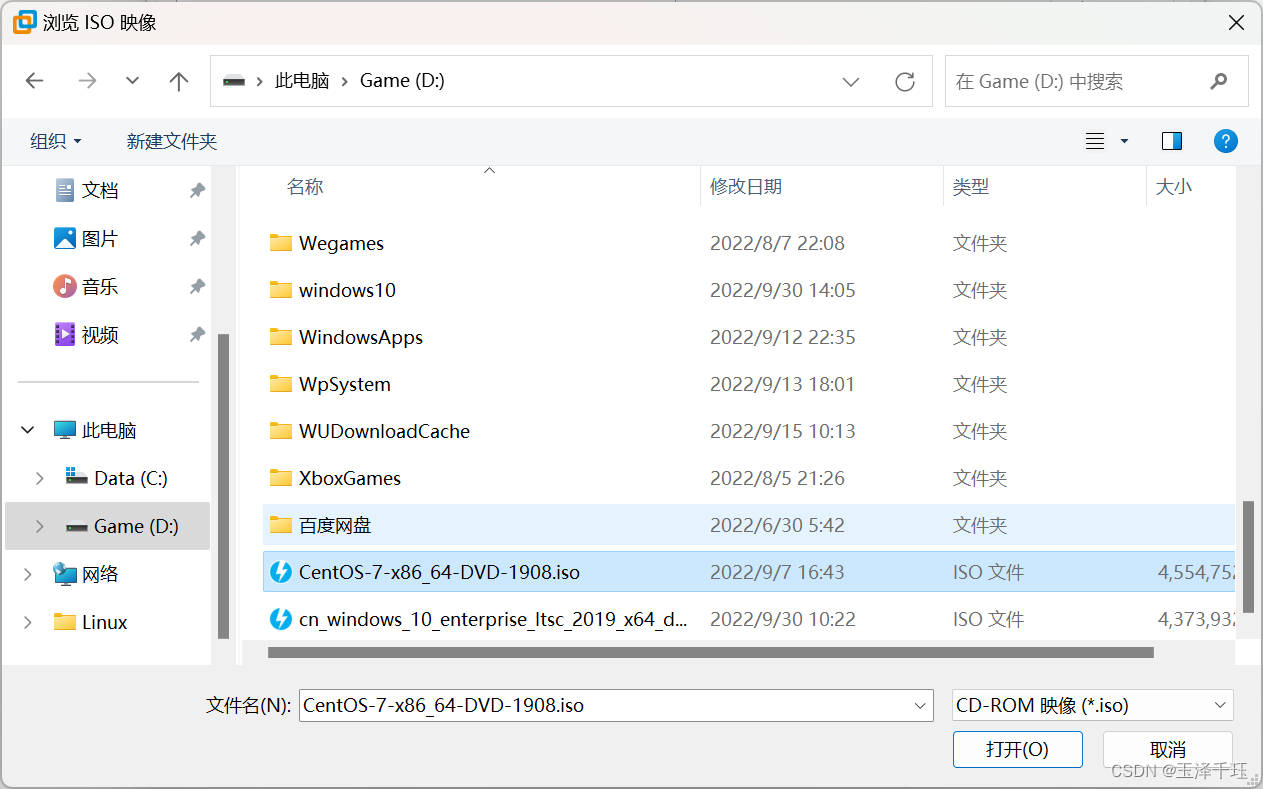This screenshot has height=789, width=1263.
Task: Toggle the preview pane
Action: [1172, 141]
